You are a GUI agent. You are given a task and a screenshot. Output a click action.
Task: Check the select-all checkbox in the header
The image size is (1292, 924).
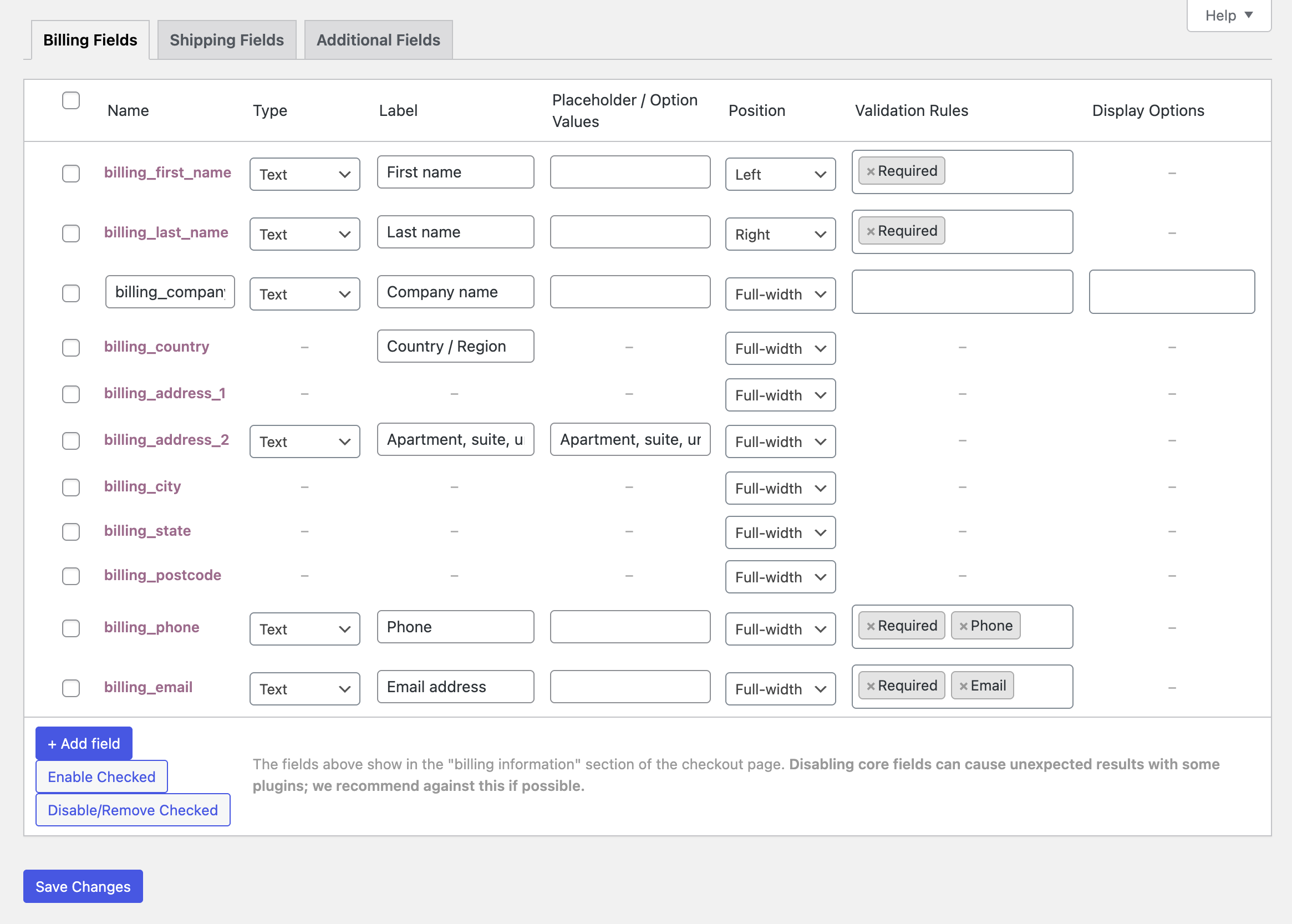70,100
